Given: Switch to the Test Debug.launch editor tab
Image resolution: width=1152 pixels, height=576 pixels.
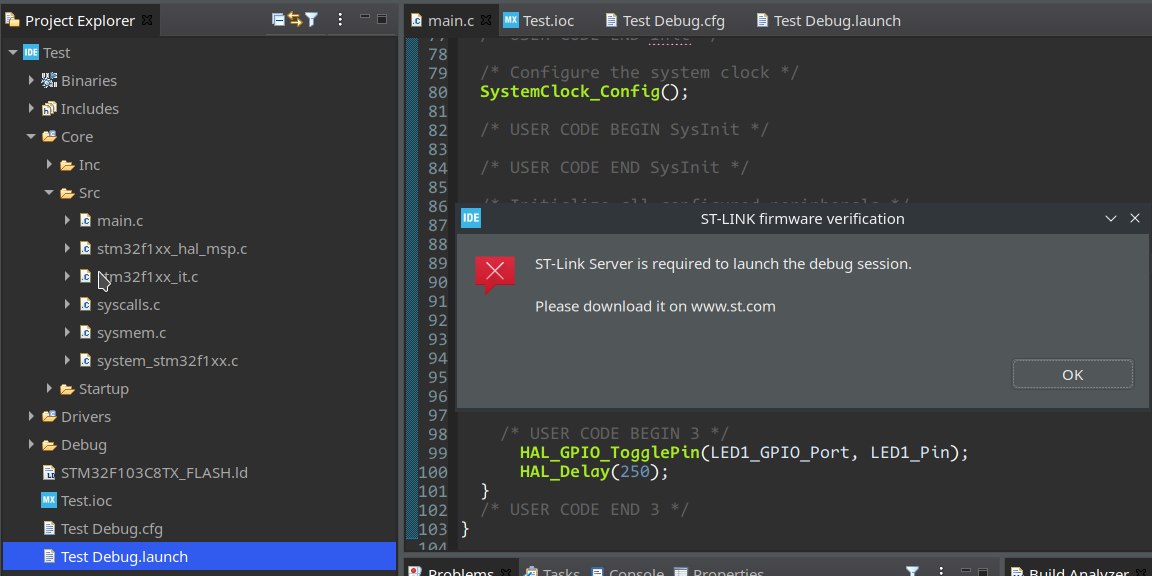Looking at the screenshot, I should (x=837, y=21).
